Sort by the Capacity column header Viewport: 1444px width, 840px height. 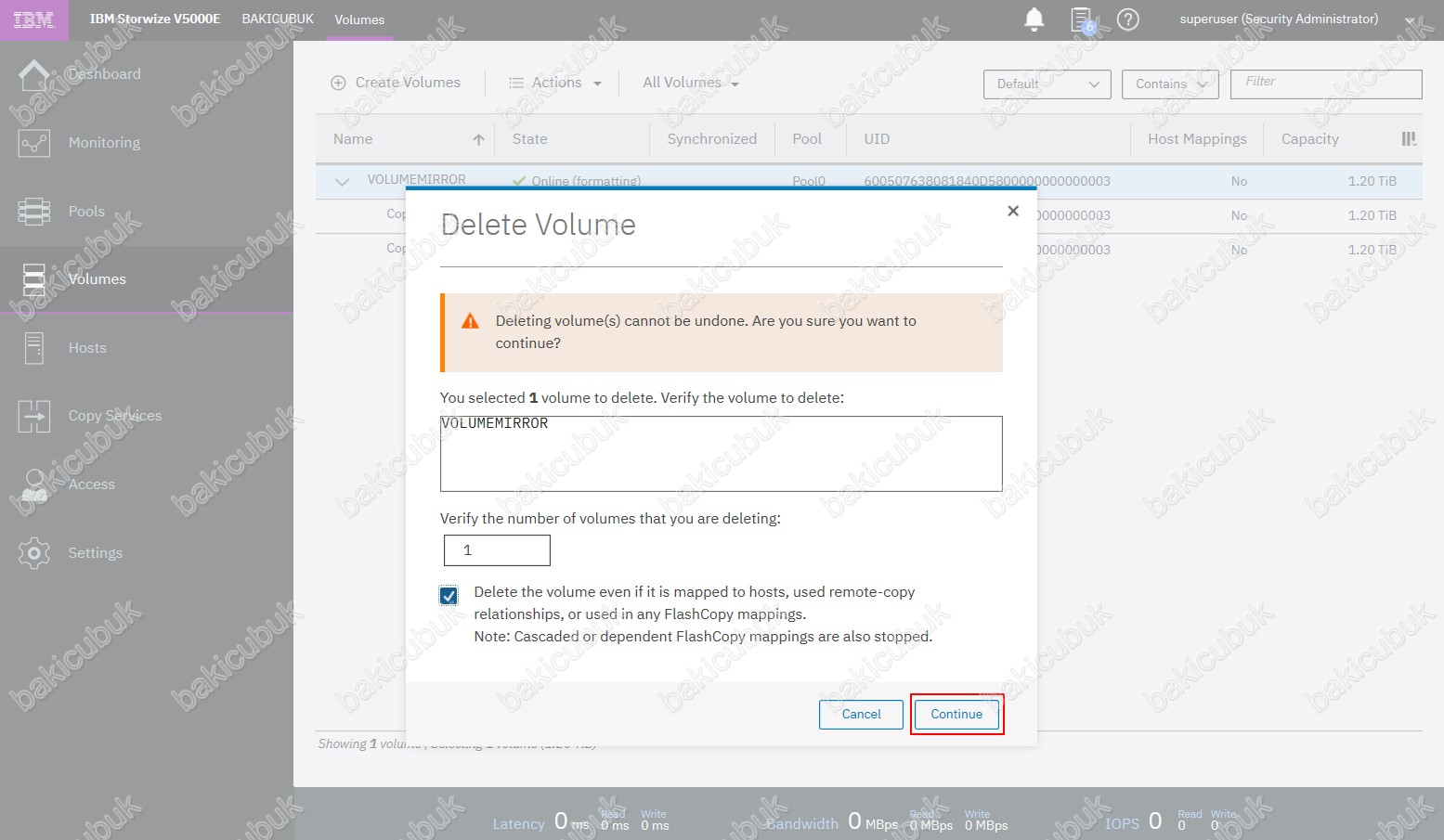[x=1309, y=139]
